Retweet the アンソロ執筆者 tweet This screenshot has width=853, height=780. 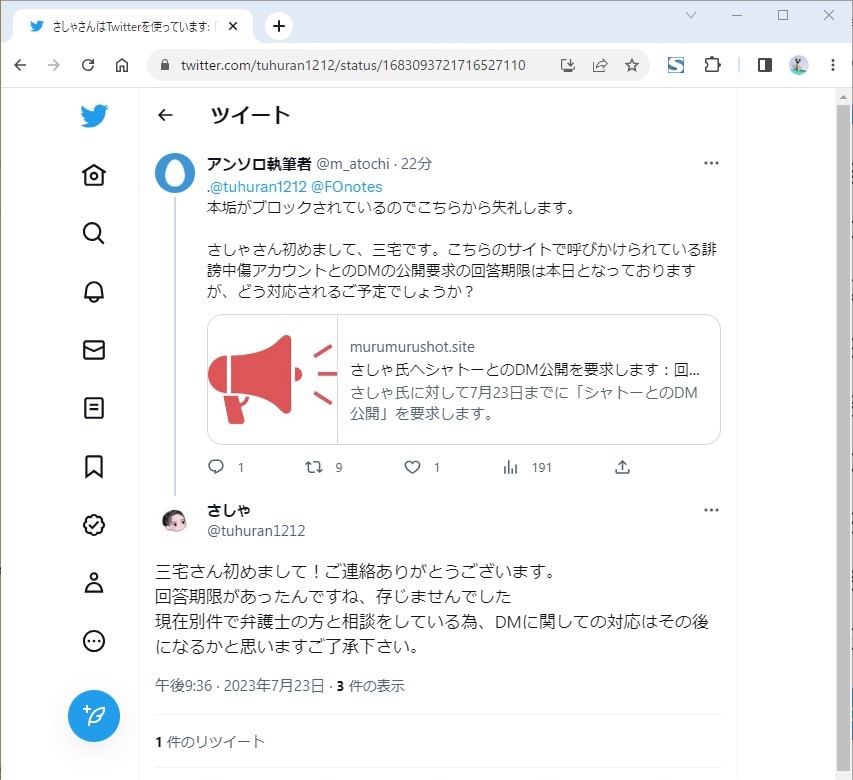[x=314, y=467]
